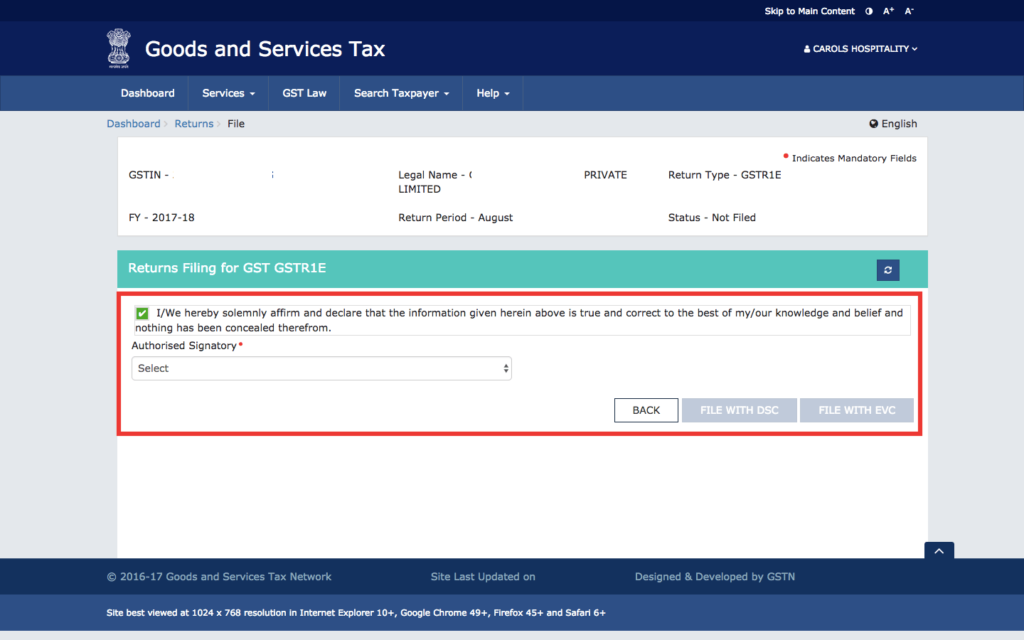Click the FILE WITH DSC button

click(739, 410)
